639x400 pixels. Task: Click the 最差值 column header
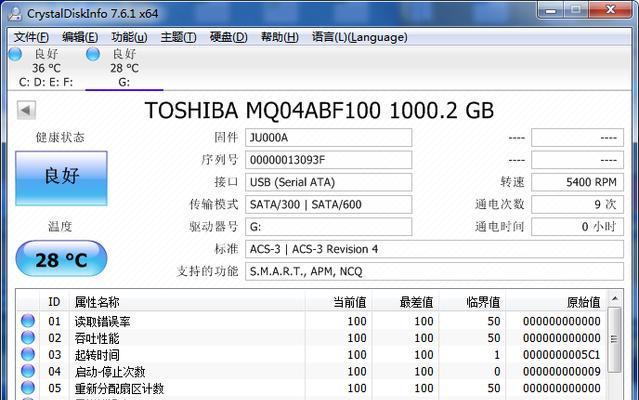[405, 302]
